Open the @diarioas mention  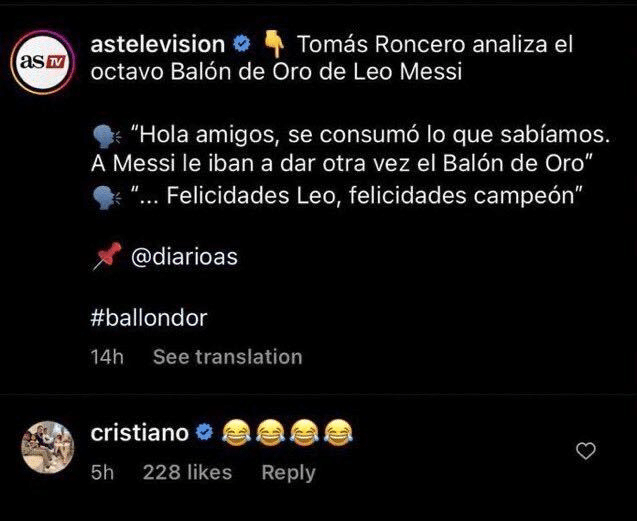[x=185, y=258]
